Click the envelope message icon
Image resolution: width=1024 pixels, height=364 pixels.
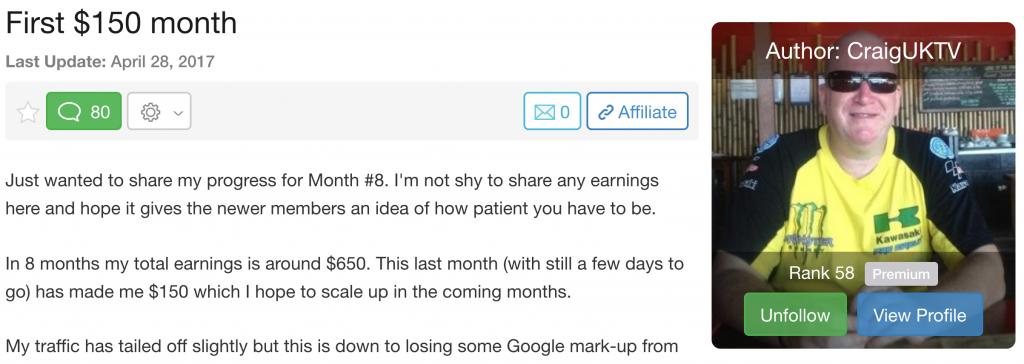545,112
